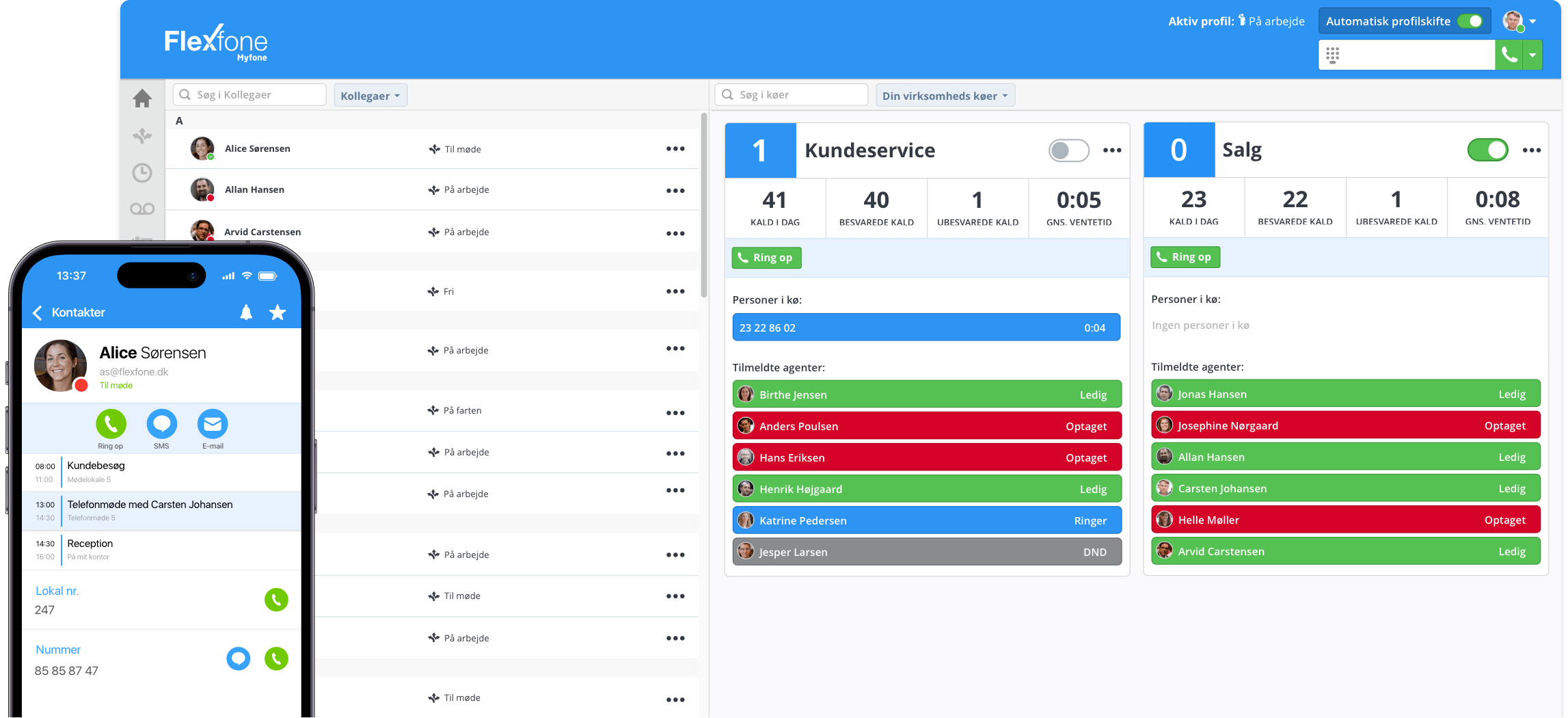Open Kundeservice queue options menu
The height and width of the screenshot is (718, 1568).
(x=1112, y=150)
